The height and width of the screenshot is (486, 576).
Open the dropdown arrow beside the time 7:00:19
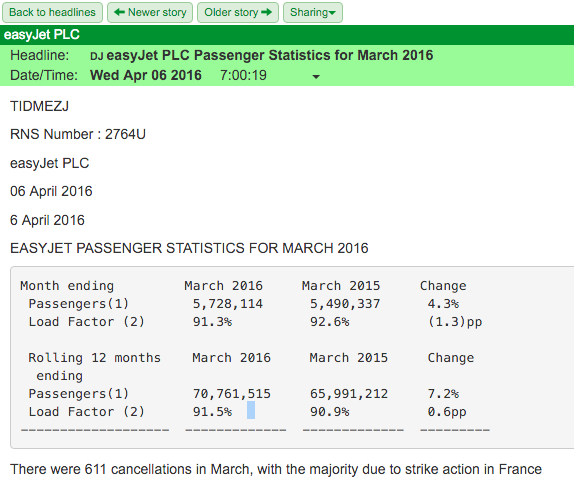[316, 77]
